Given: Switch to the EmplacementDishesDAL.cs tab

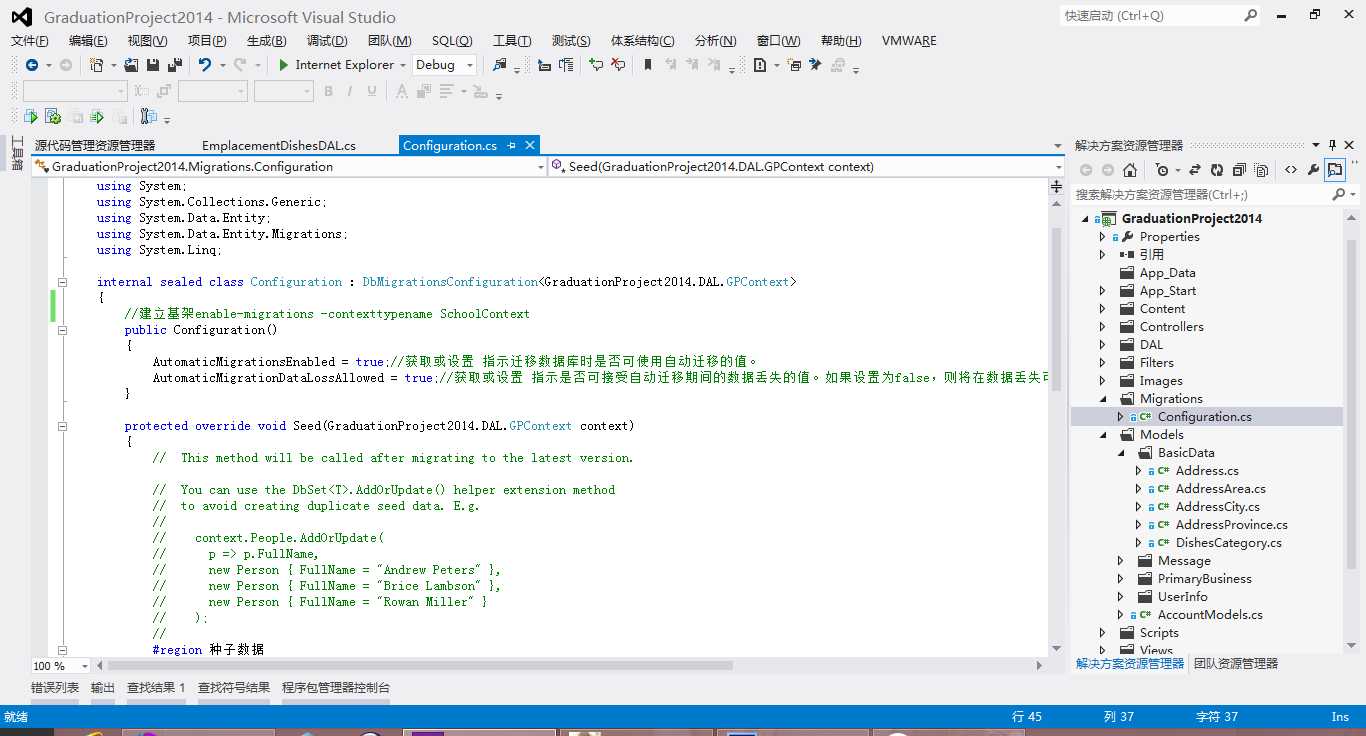Looking at the screenshot, I should [x=279, y=146].
